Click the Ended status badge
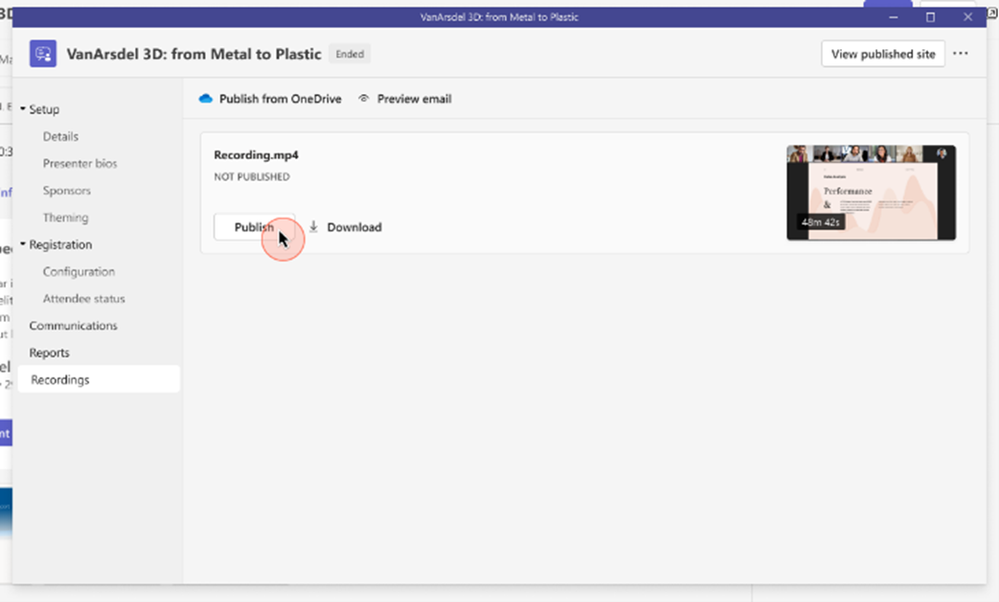 pos(350,54)
